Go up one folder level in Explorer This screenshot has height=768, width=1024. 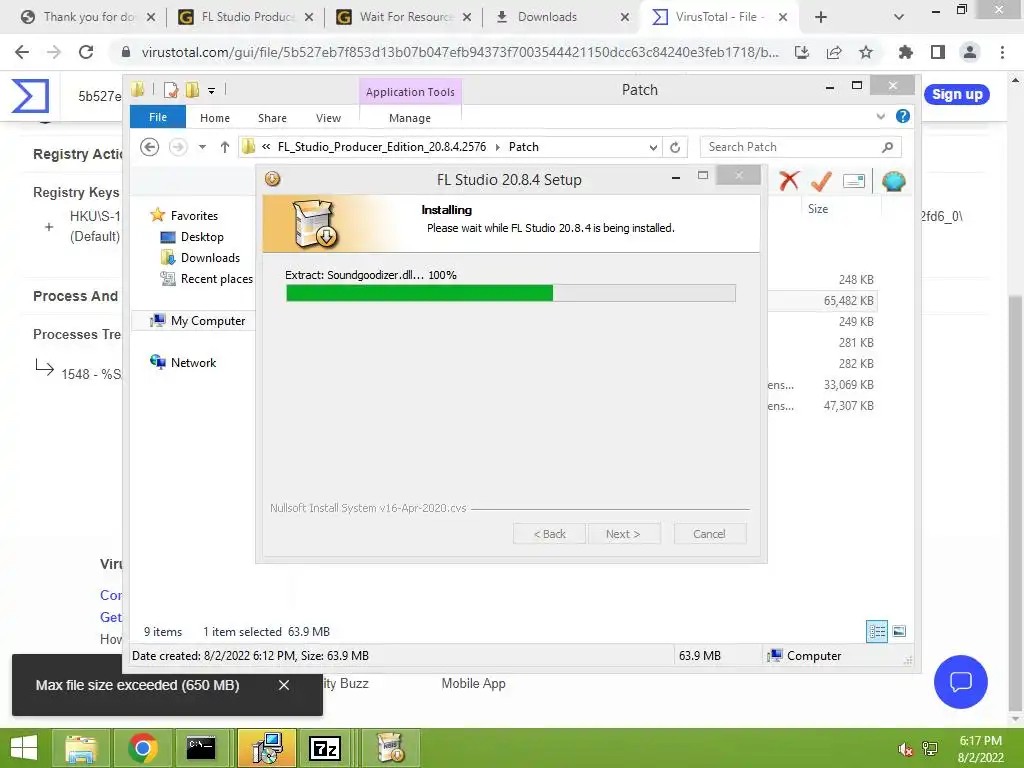pos(225,147)
